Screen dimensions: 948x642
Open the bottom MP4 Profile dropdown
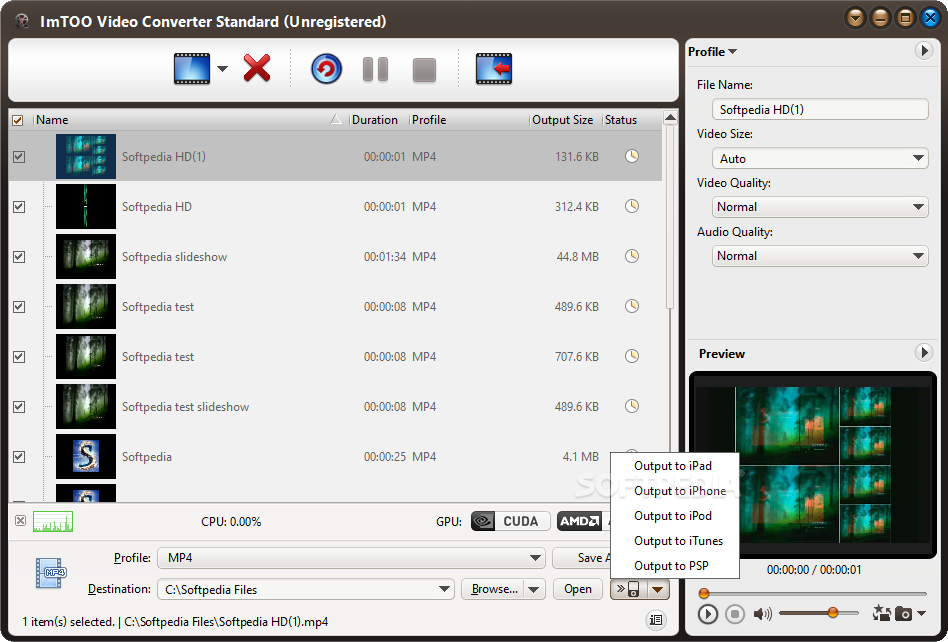pos(351,558)
